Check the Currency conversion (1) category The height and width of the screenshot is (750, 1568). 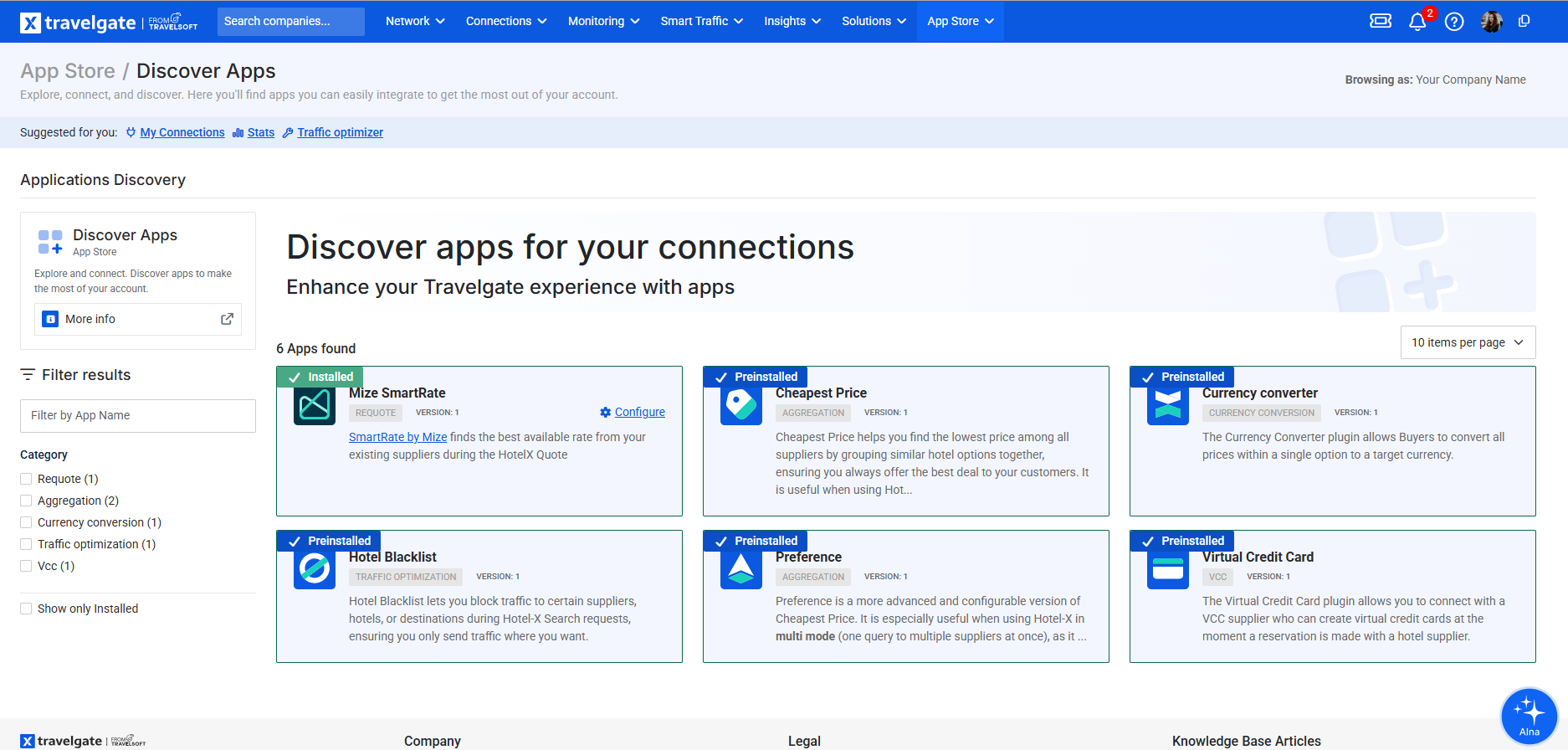[x=26, y=522]
